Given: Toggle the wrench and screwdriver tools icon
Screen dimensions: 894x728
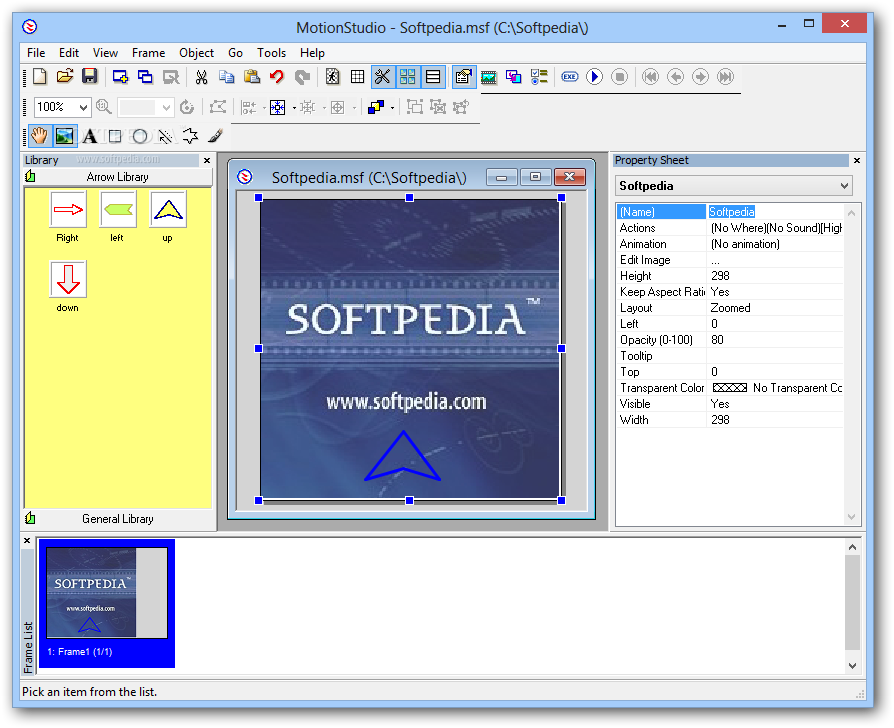Looking at the screenshot, I should pos(383,76).
